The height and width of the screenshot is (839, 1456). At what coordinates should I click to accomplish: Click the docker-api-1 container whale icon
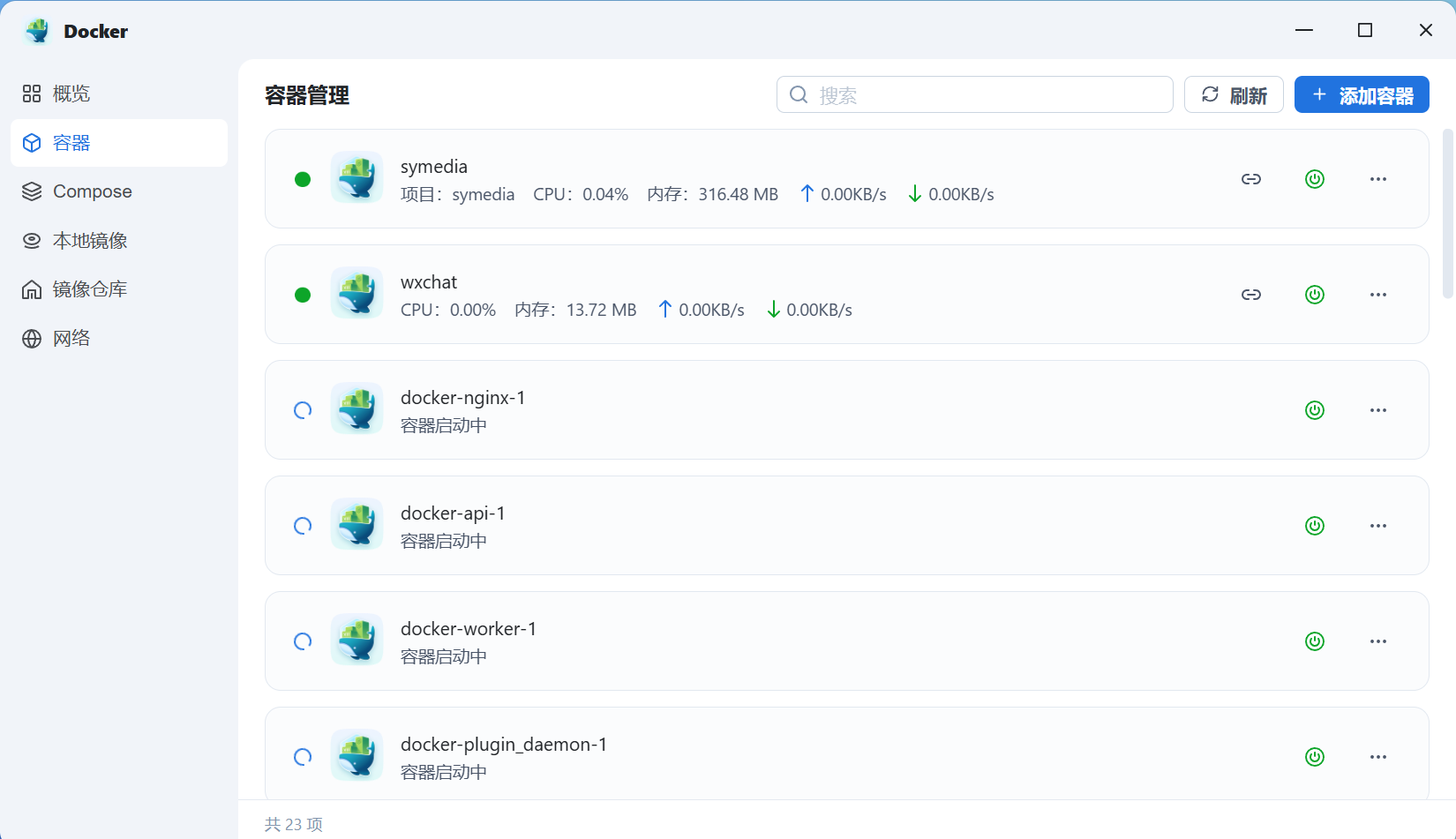click(x=356, y=524)
